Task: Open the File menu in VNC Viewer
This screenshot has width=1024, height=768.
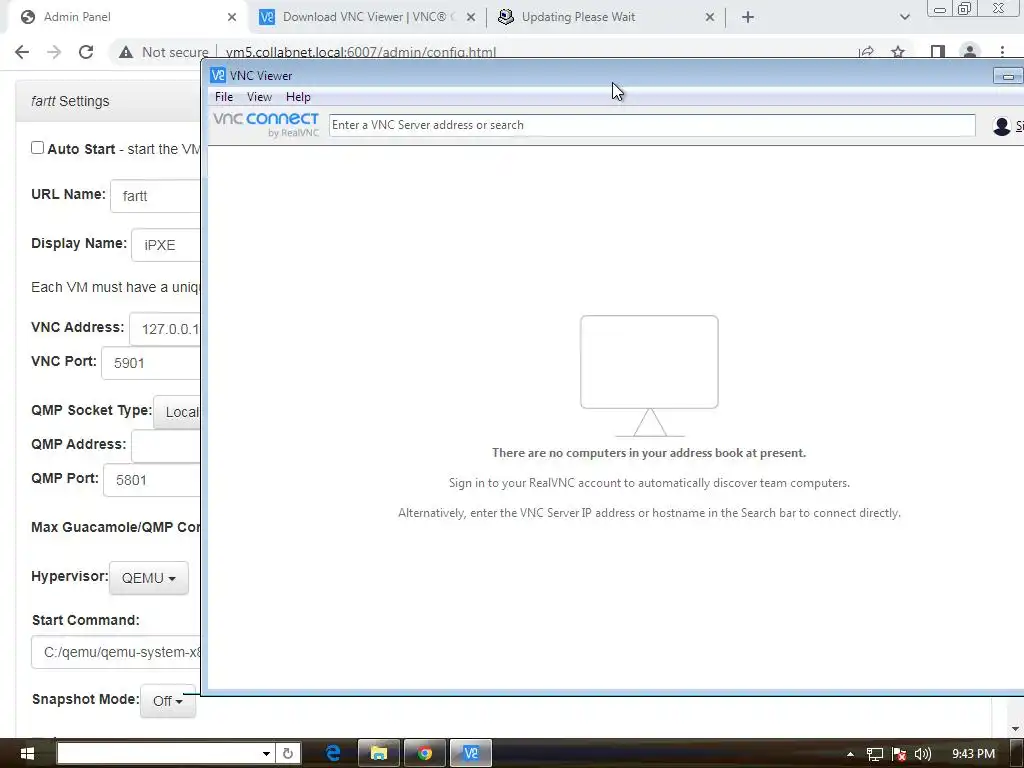Action: pos(223,97)
